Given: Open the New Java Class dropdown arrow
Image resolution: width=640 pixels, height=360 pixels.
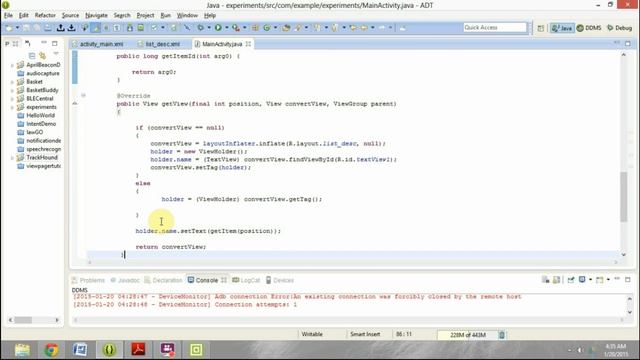Looking at the screenshot, I should (x=275, y=28).
